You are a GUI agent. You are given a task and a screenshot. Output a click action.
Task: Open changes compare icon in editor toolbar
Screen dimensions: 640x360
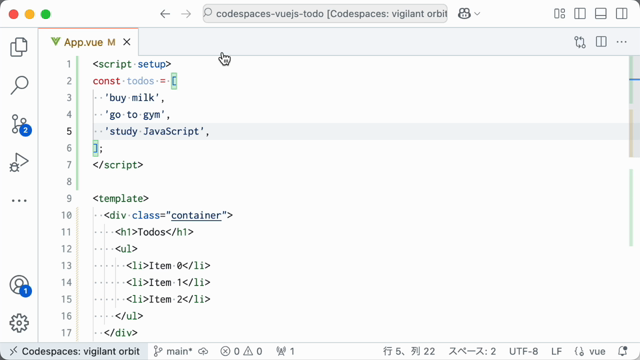pos(580,42)
